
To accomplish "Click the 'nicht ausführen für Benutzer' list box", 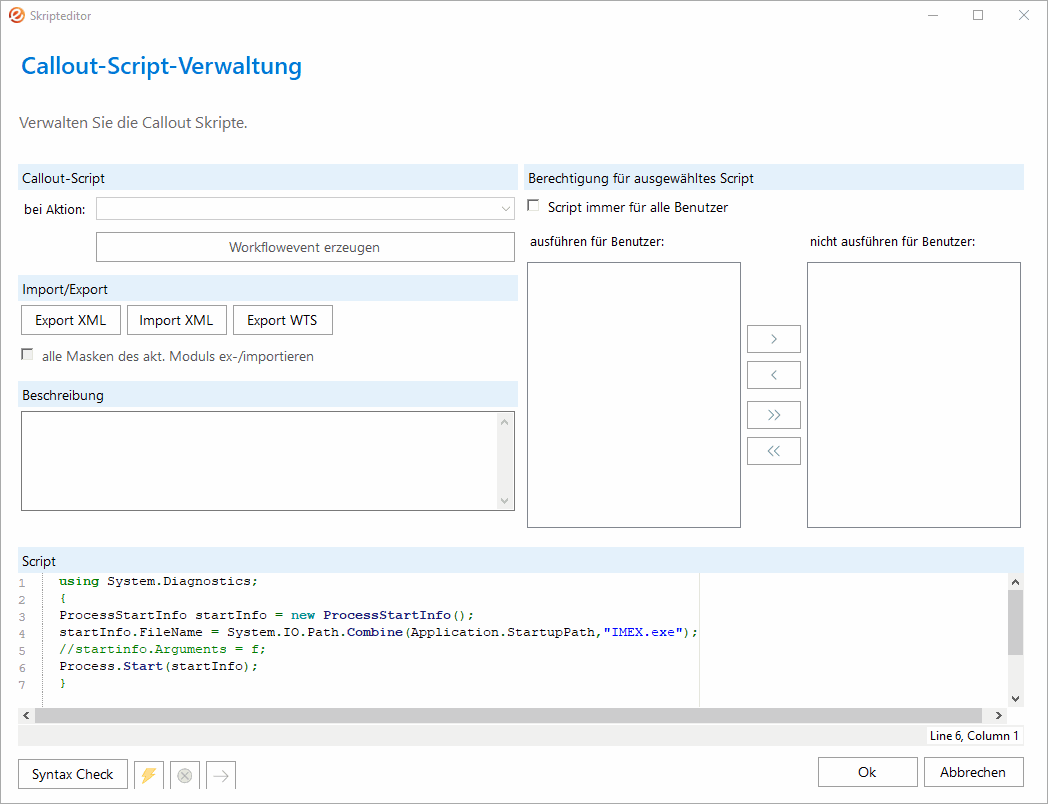I will pyautogui.click(x=914, y=395).
